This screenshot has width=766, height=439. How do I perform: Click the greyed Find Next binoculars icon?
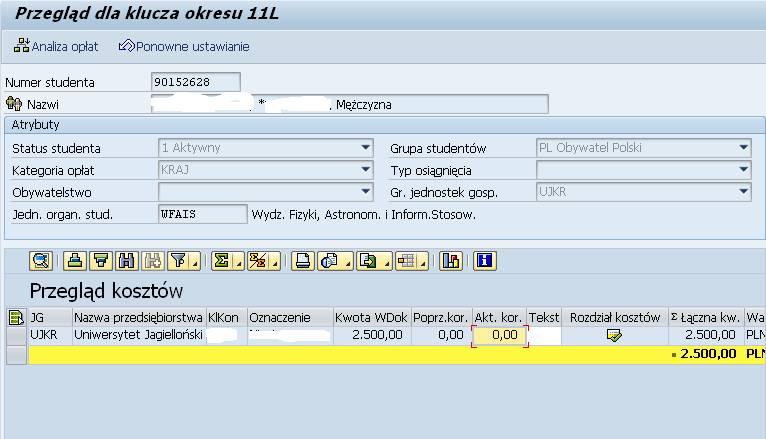(x=152, y=261)
